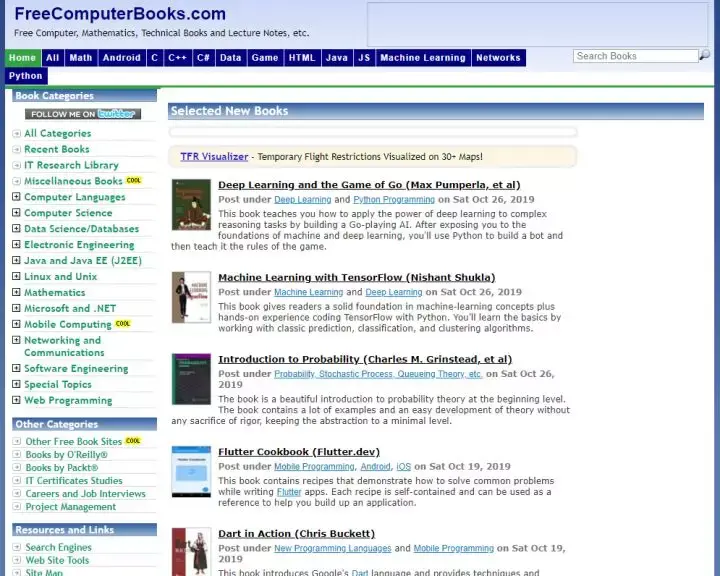Expand Special Topics category
This screenshot has height=576, width=720.
[16, 384]
